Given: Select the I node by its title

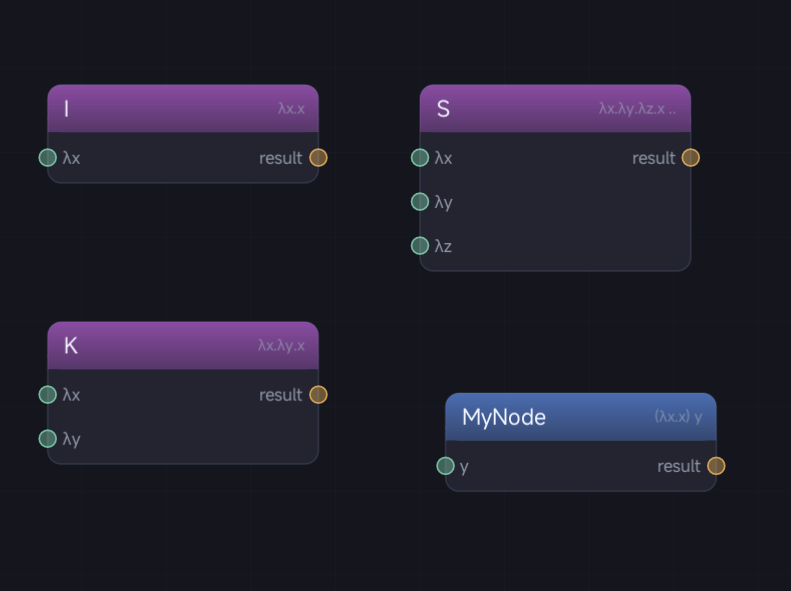Looking at the screenshot, I should (67, 108).
